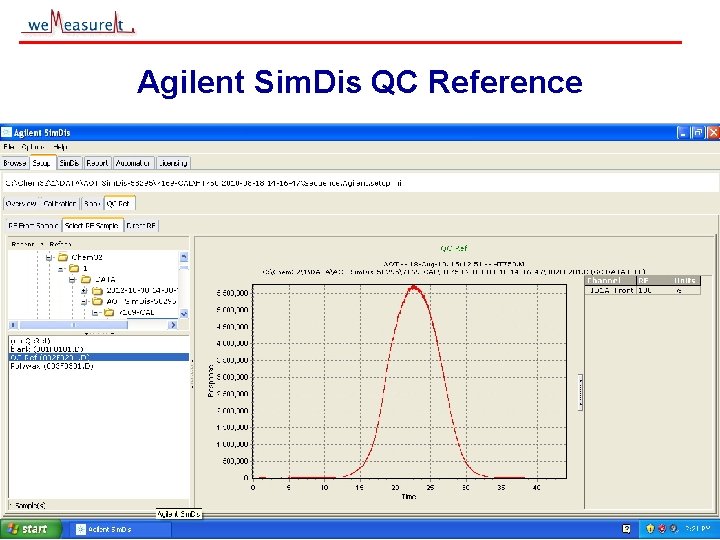Click horizontal scrollbar left arrow in tree
The image size is (720, 540).
[13, 325]
